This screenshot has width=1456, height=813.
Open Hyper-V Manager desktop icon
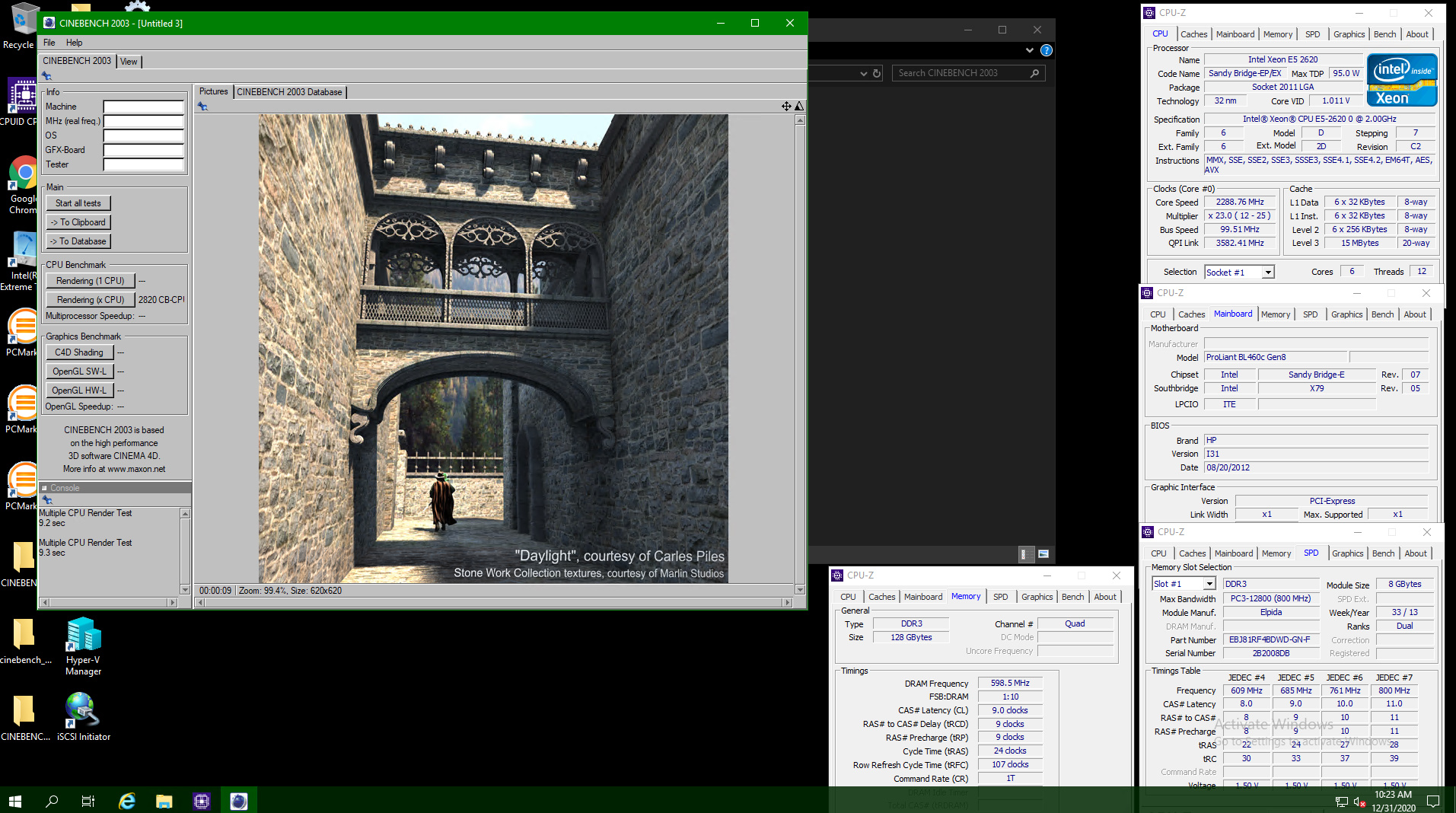click(84, 646)
